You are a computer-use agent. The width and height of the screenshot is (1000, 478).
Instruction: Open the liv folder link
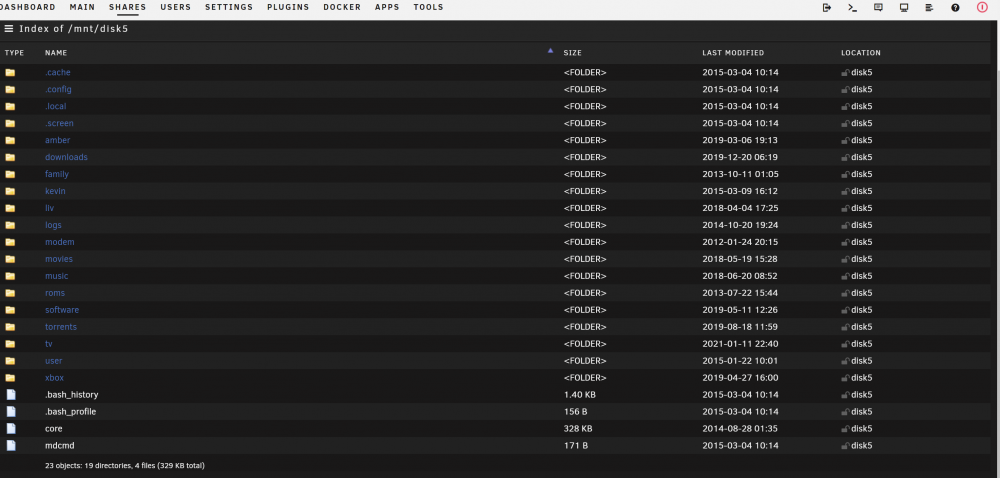pyautogui.click(x=50, y=208)
